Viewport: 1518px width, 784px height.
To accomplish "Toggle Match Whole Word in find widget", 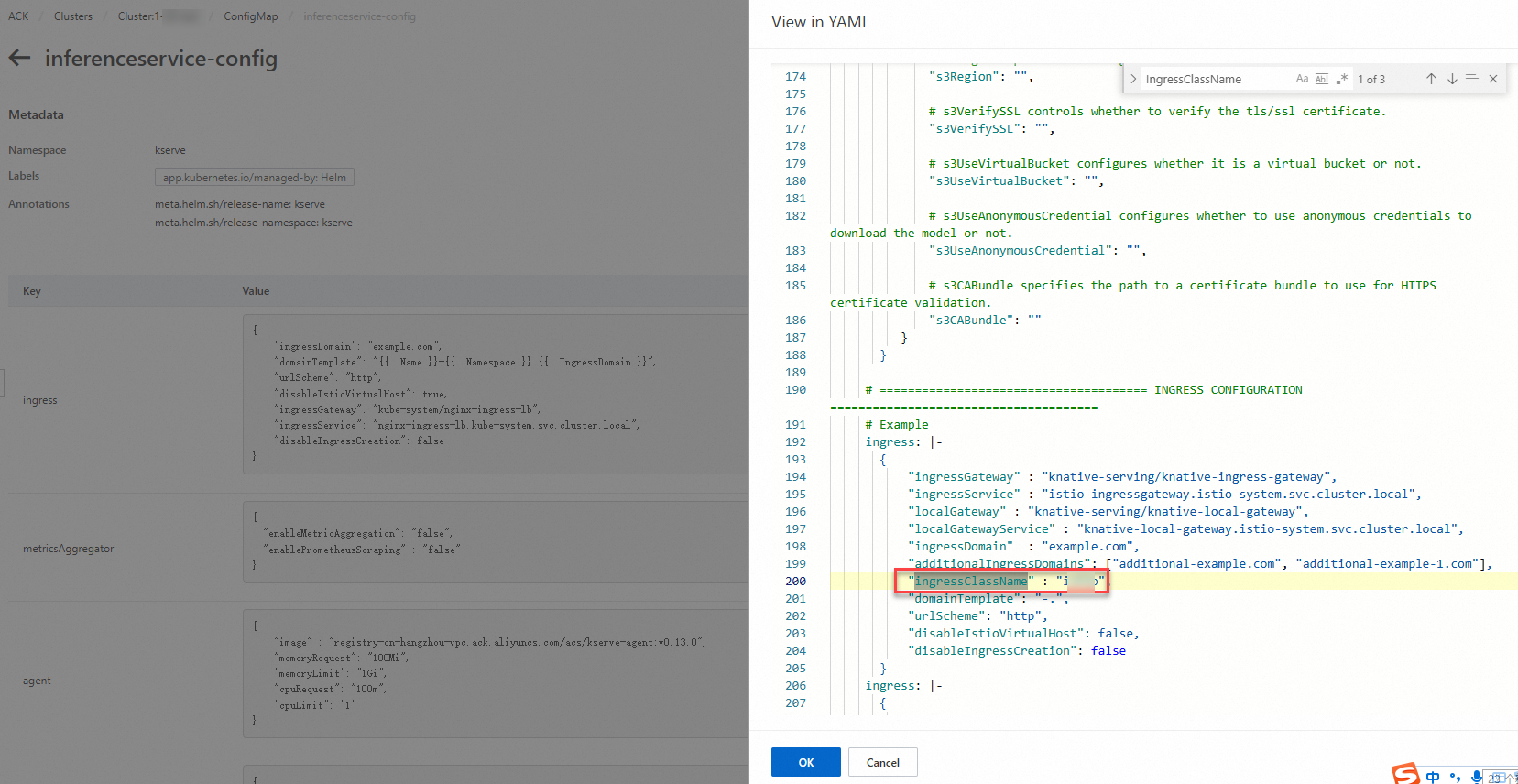I will [1321, 79].
